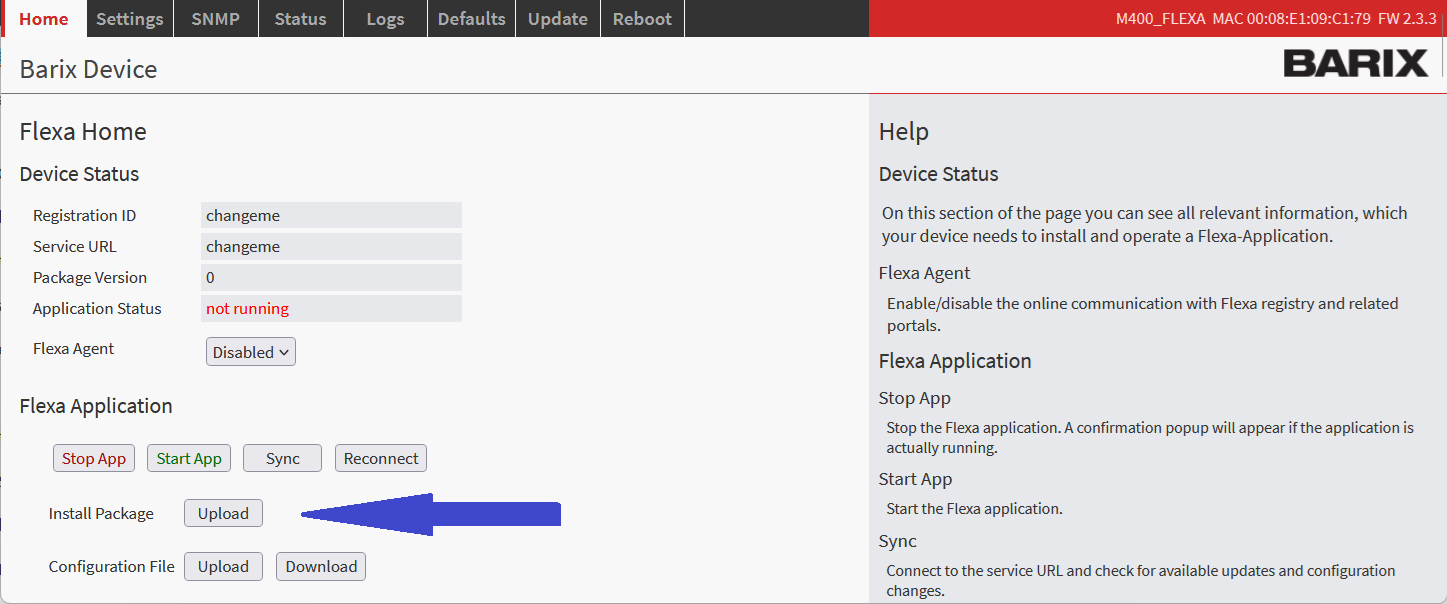Click the 'Start App' help heading
Screen dimensions: 1447x604
pyautogui.click(x=915, y=479)
